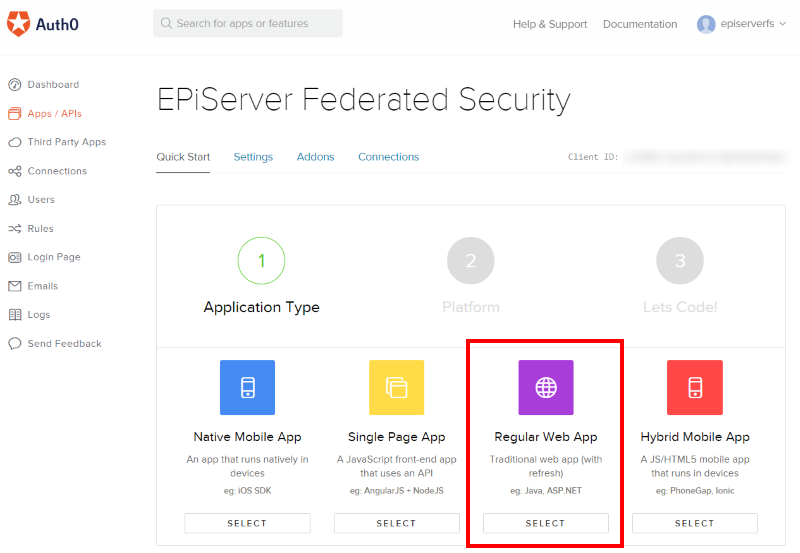Viewport: 800px width, 553px height.
Task: Click the Emails envelope icon
Action: tap(15, 286)
